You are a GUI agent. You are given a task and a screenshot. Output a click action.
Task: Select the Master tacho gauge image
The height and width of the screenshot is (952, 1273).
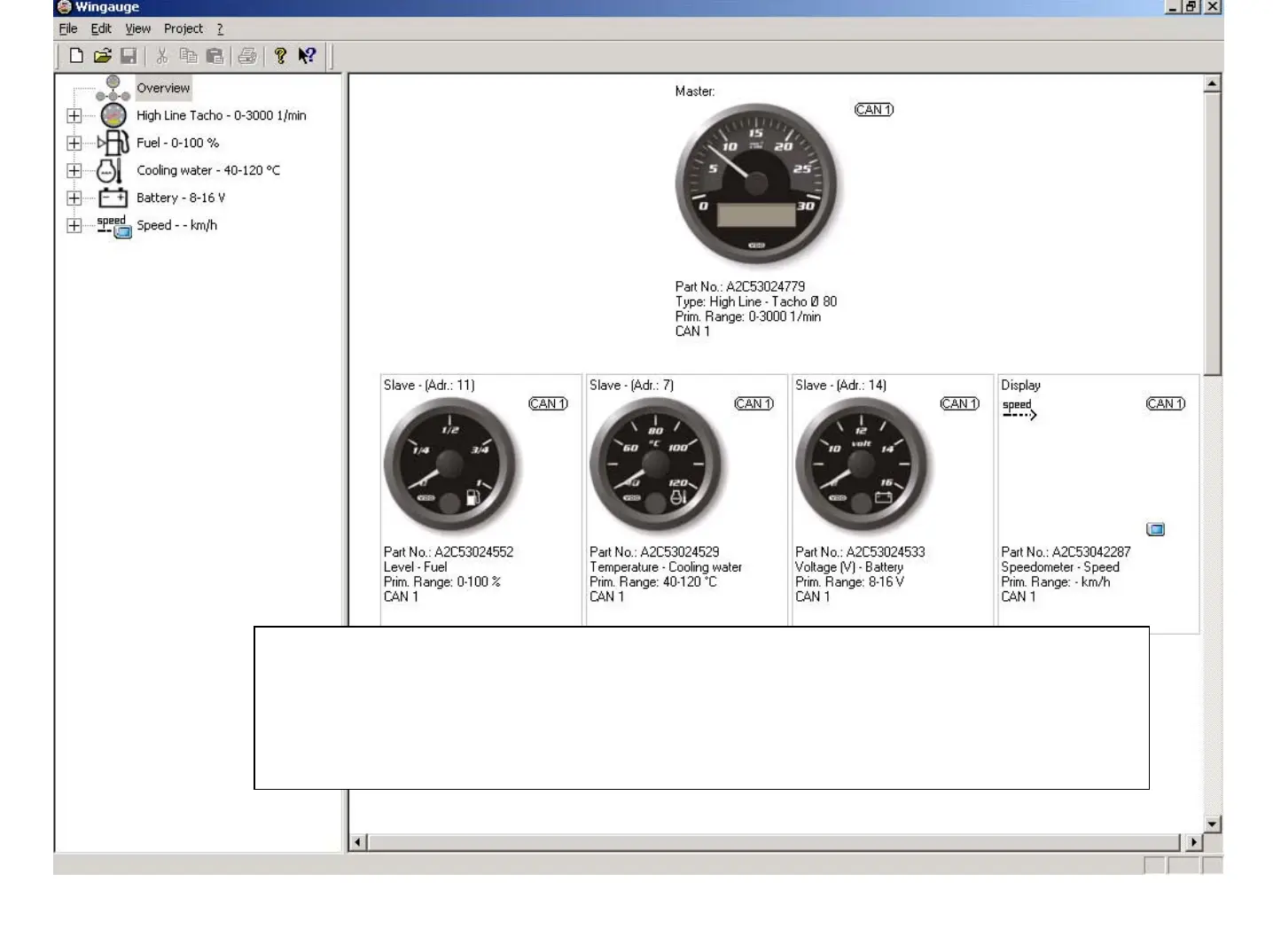(756, 183)
